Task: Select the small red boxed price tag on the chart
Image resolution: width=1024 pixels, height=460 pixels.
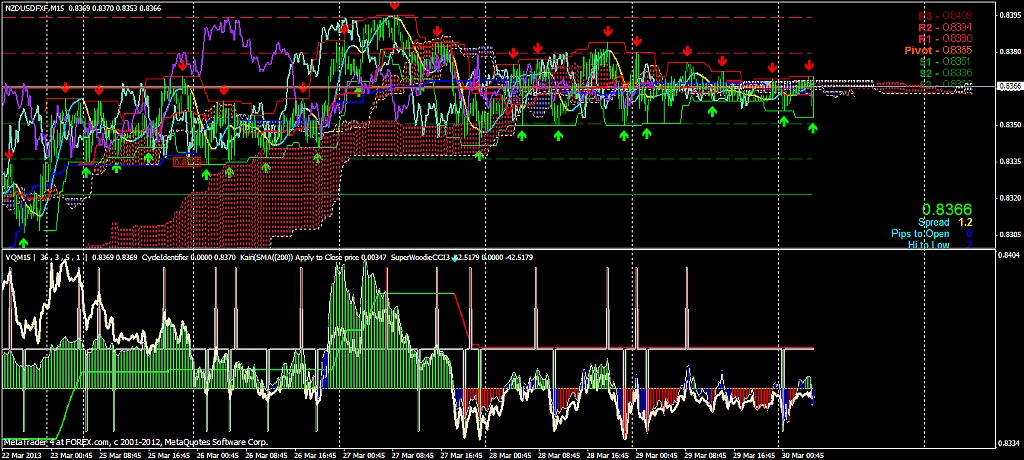Action: coord(187,160)
